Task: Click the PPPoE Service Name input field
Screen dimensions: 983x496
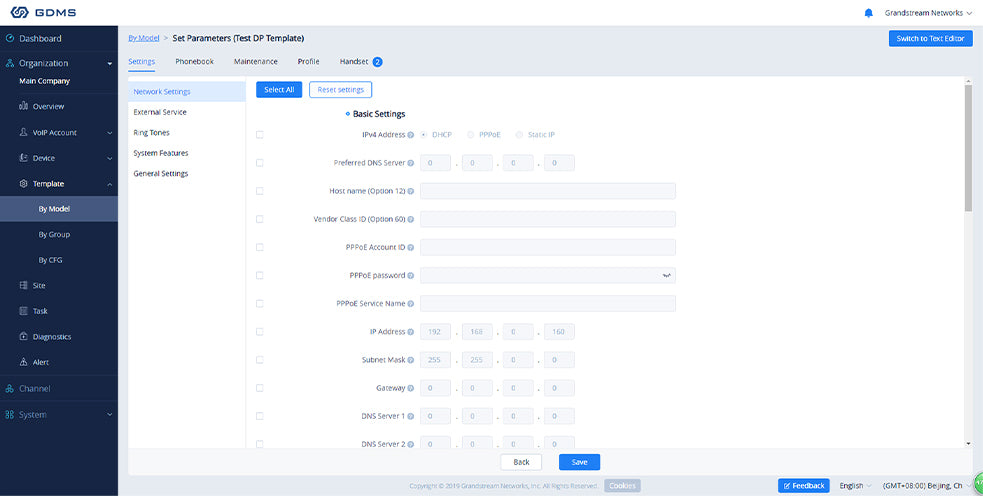Action: (548, 303)
